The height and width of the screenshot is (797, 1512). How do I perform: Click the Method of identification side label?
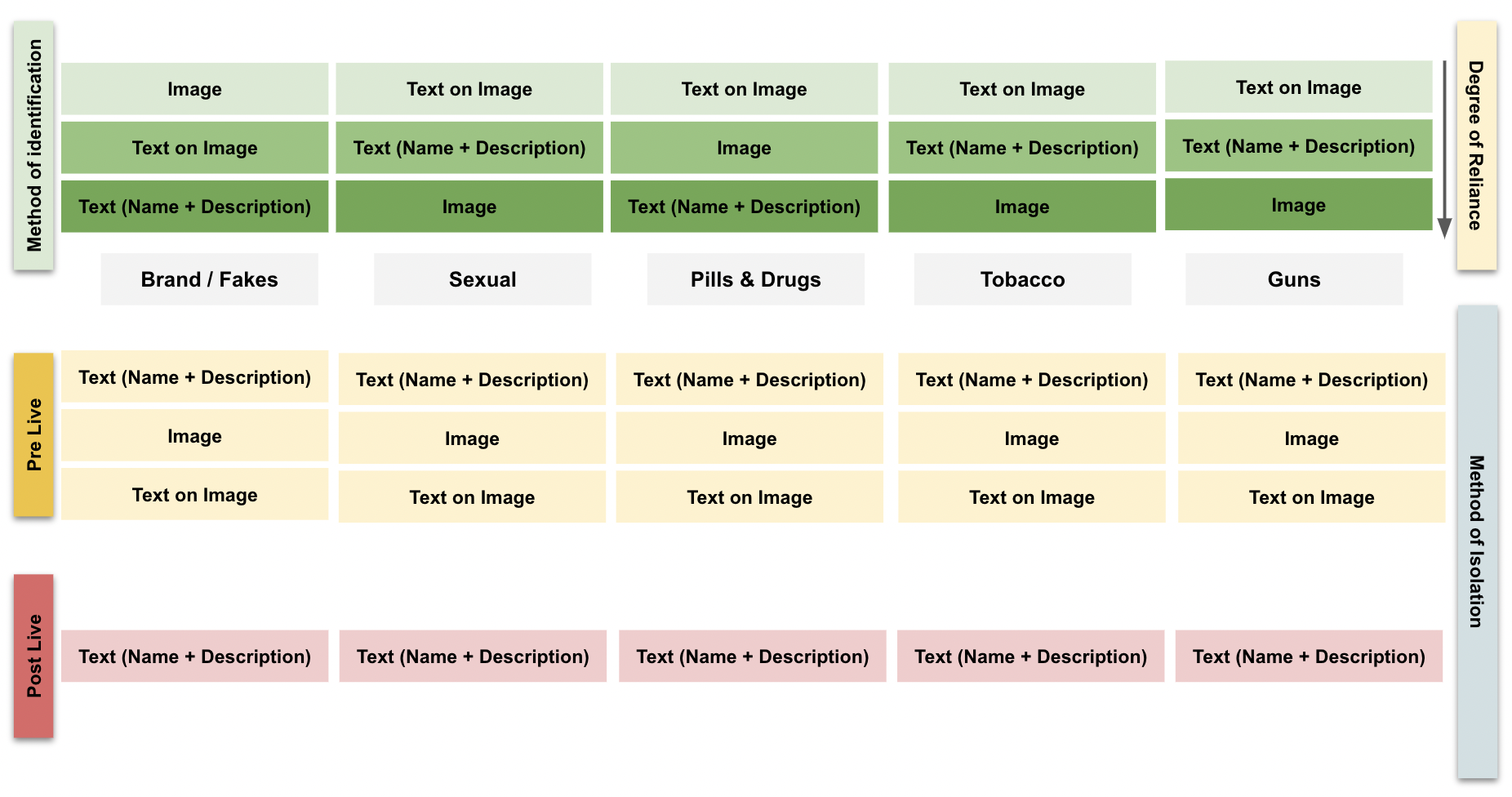33,145
